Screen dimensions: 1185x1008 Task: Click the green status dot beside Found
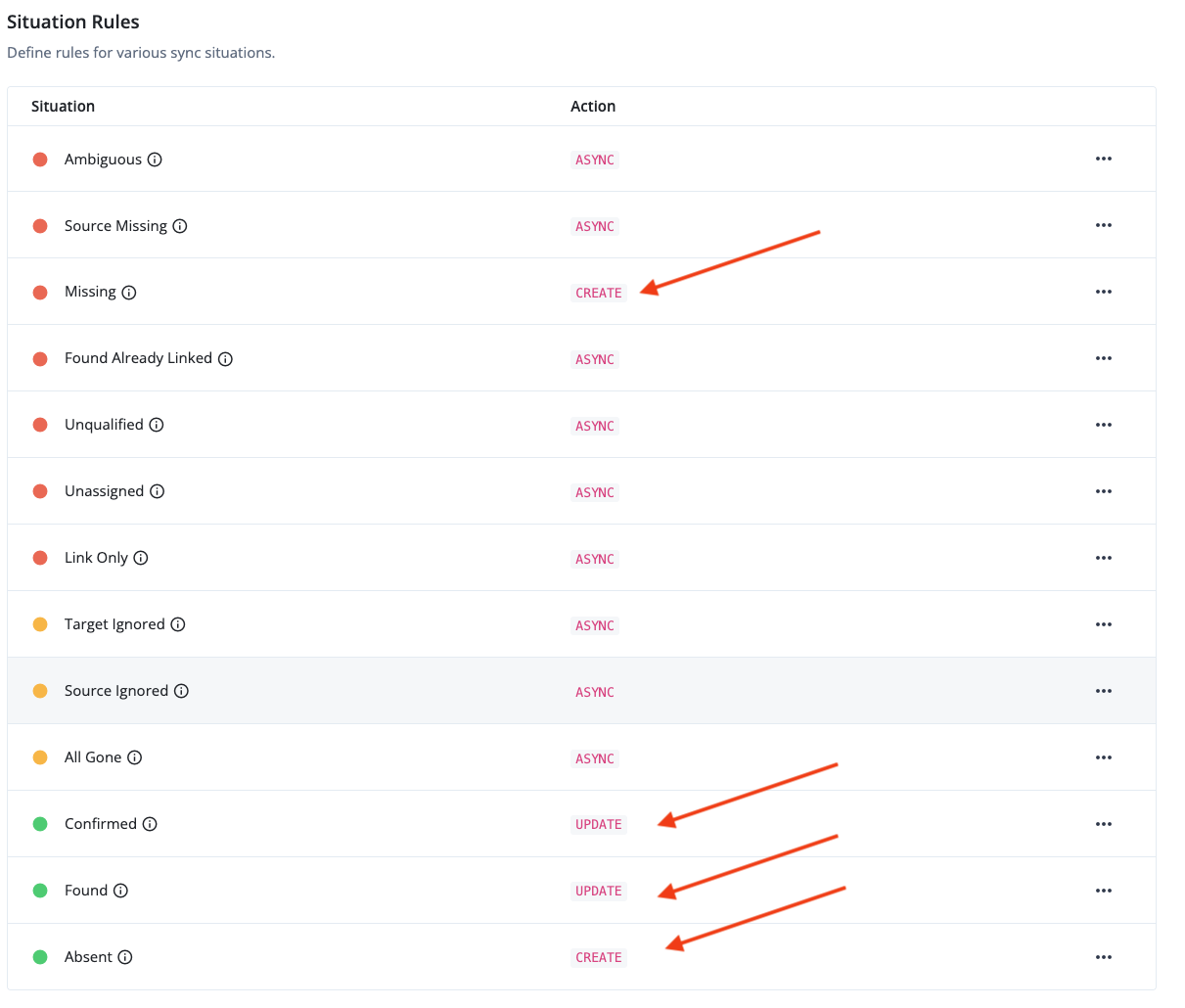[40, 891]
